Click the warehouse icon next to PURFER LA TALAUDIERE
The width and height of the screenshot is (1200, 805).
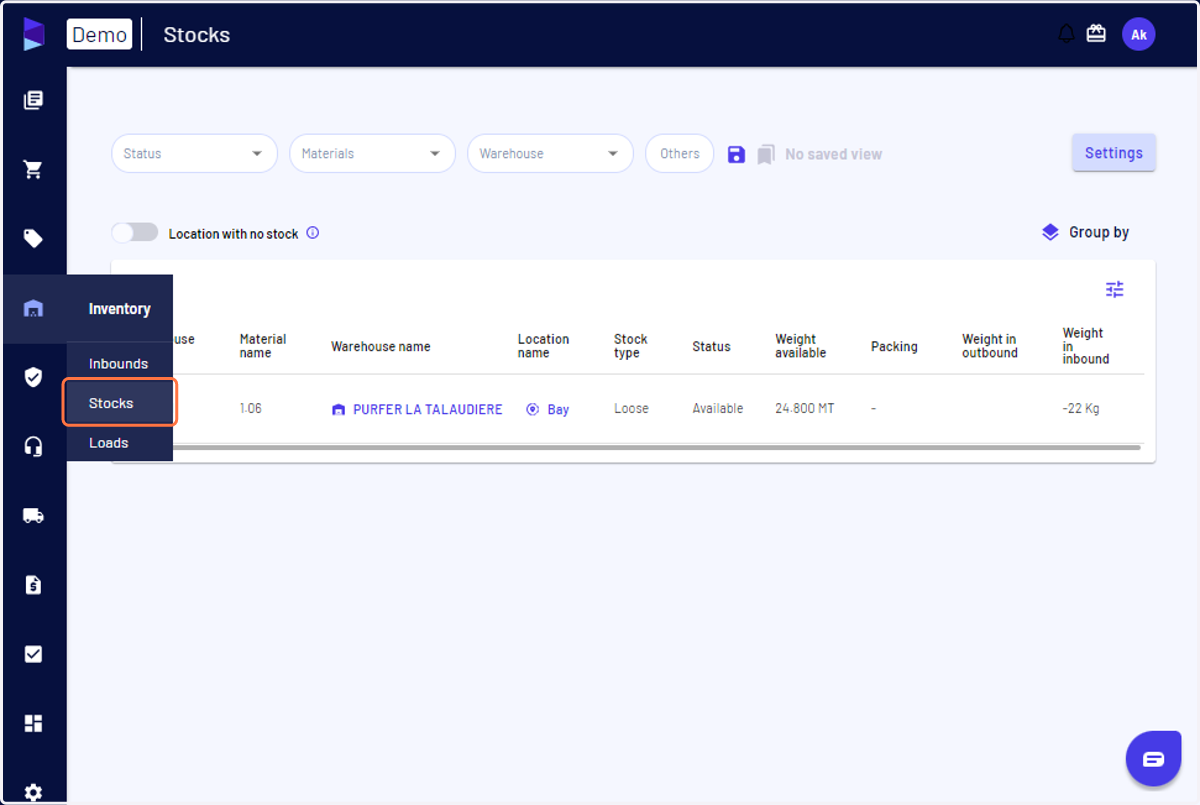[x=338, y=409]
